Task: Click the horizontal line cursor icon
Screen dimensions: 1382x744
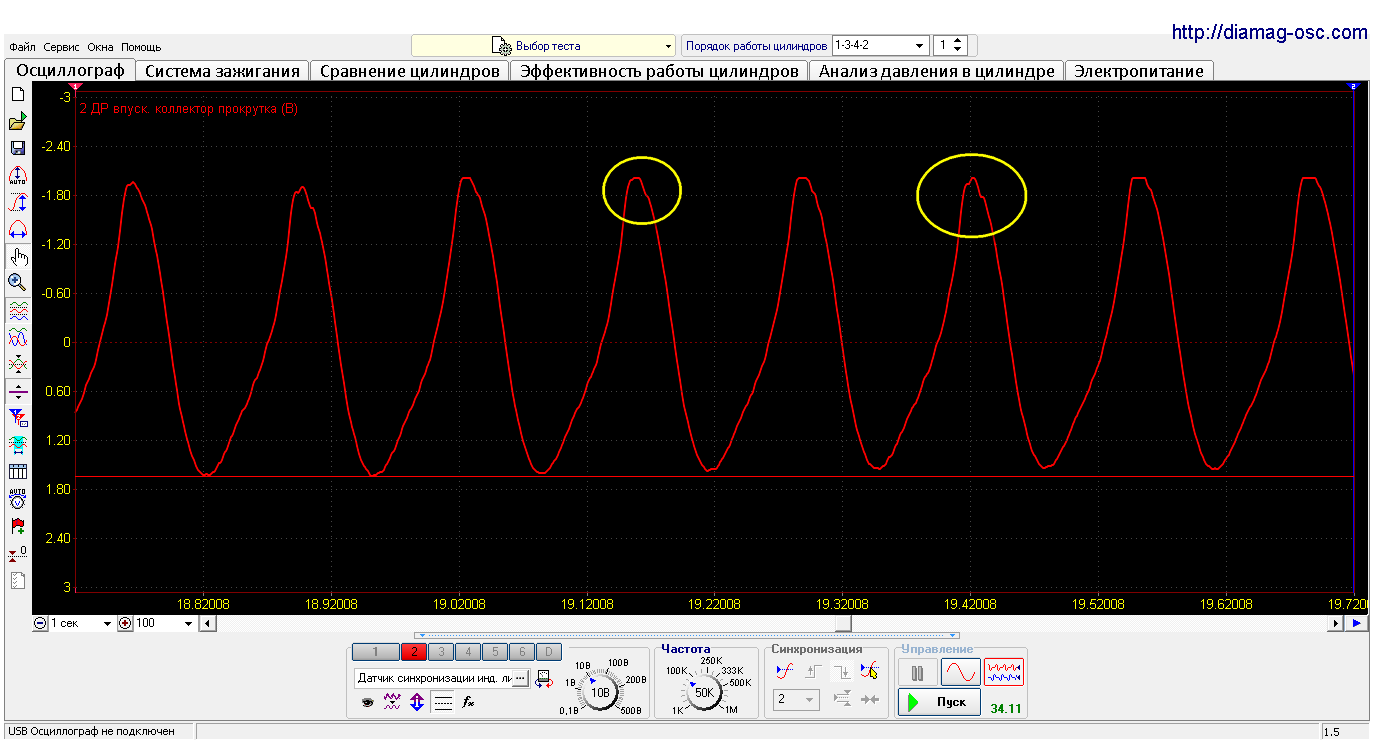Action: (x=17, y=391)
